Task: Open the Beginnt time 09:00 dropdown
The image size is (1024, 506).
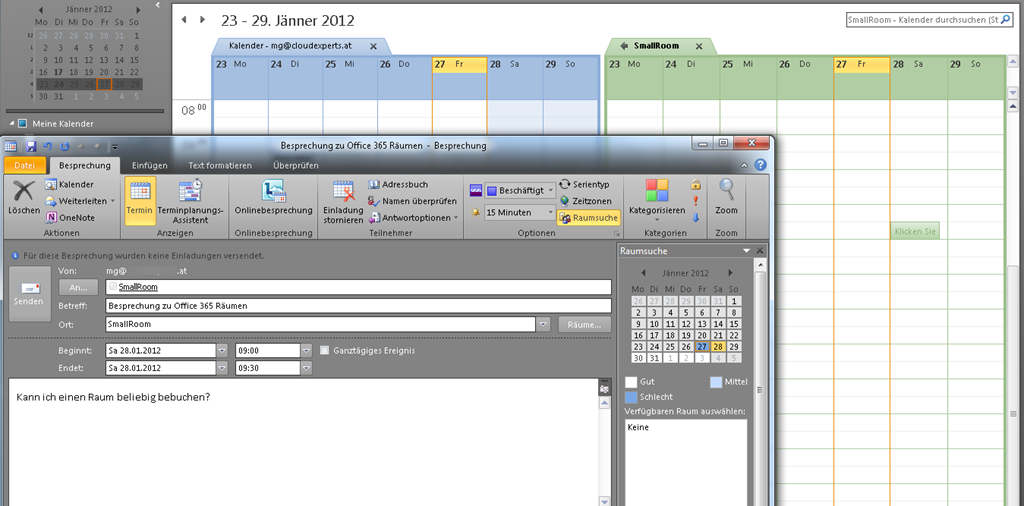Action: point(307,351)
